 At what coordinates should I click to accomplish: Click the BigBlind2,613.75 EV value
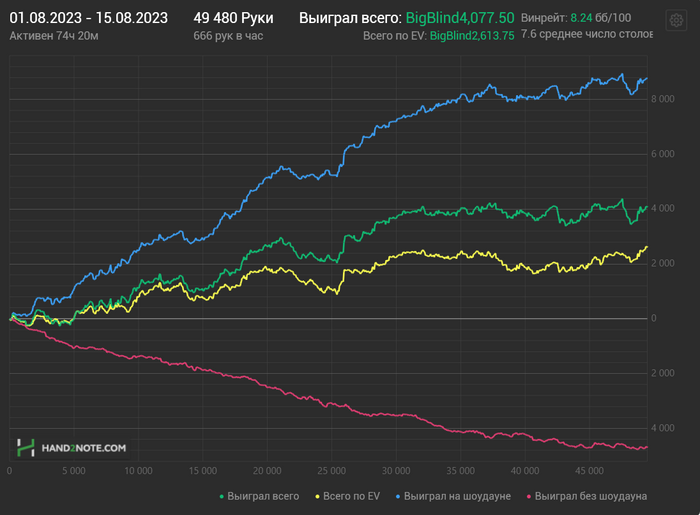coord(472,36)
